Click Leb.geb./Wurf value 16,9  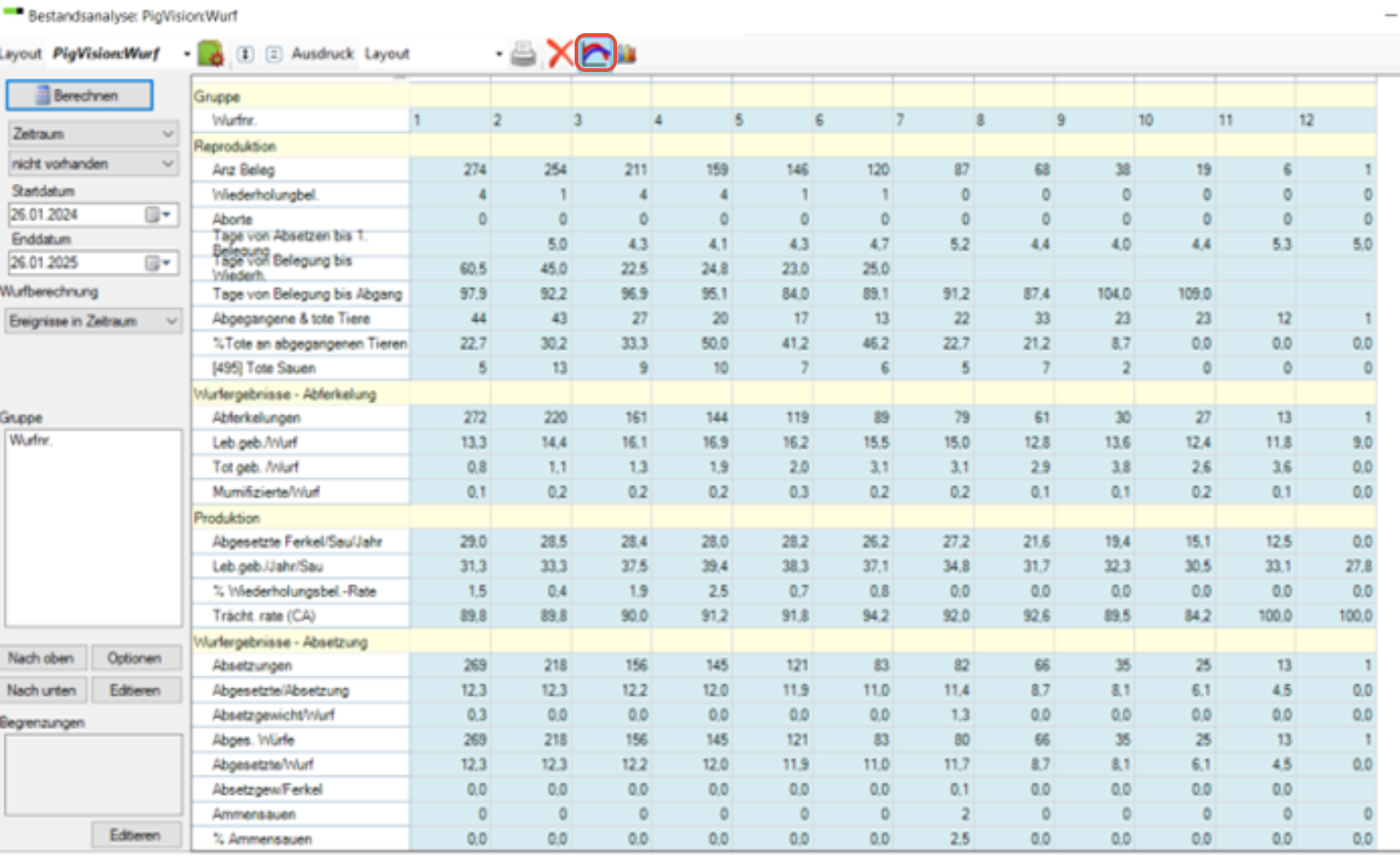[715, 443]
